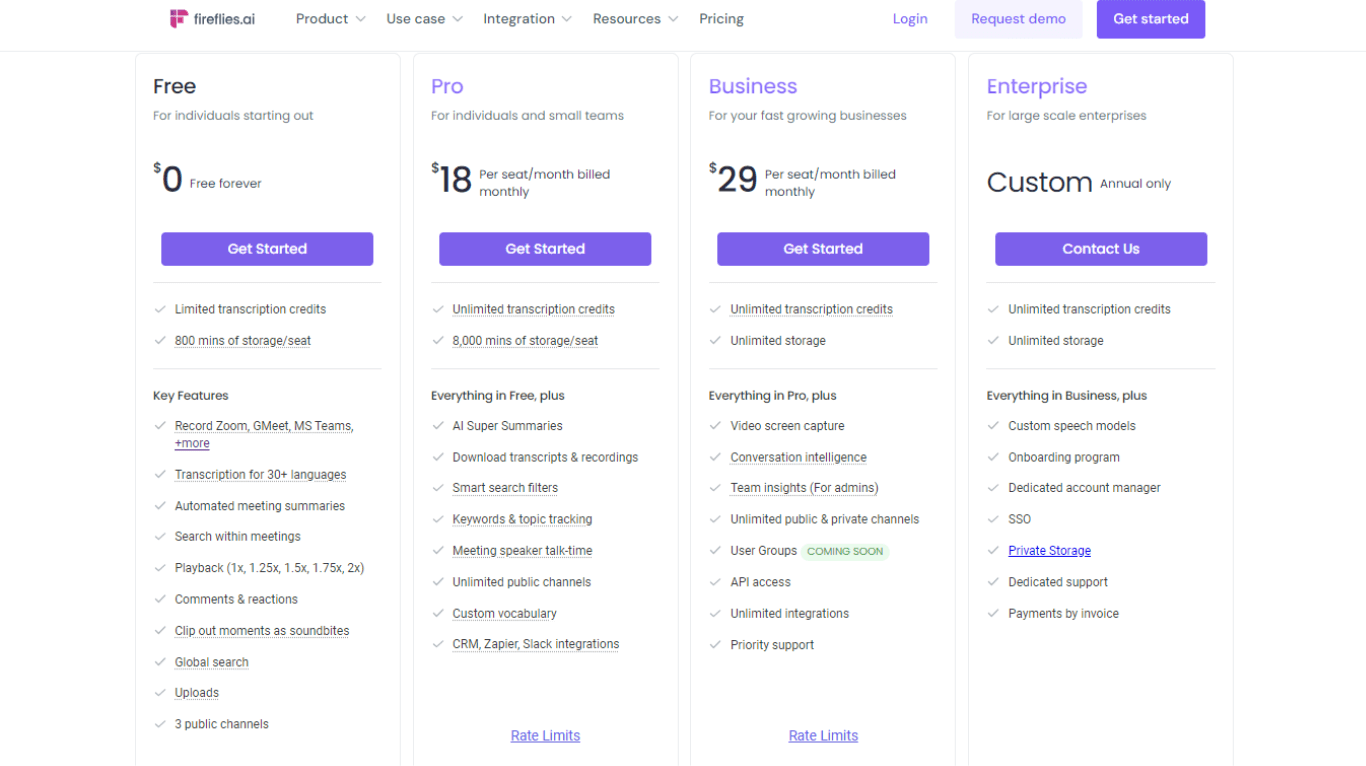
Task: Expand the Product dropdown menu
Action: (x=330, y=19)
